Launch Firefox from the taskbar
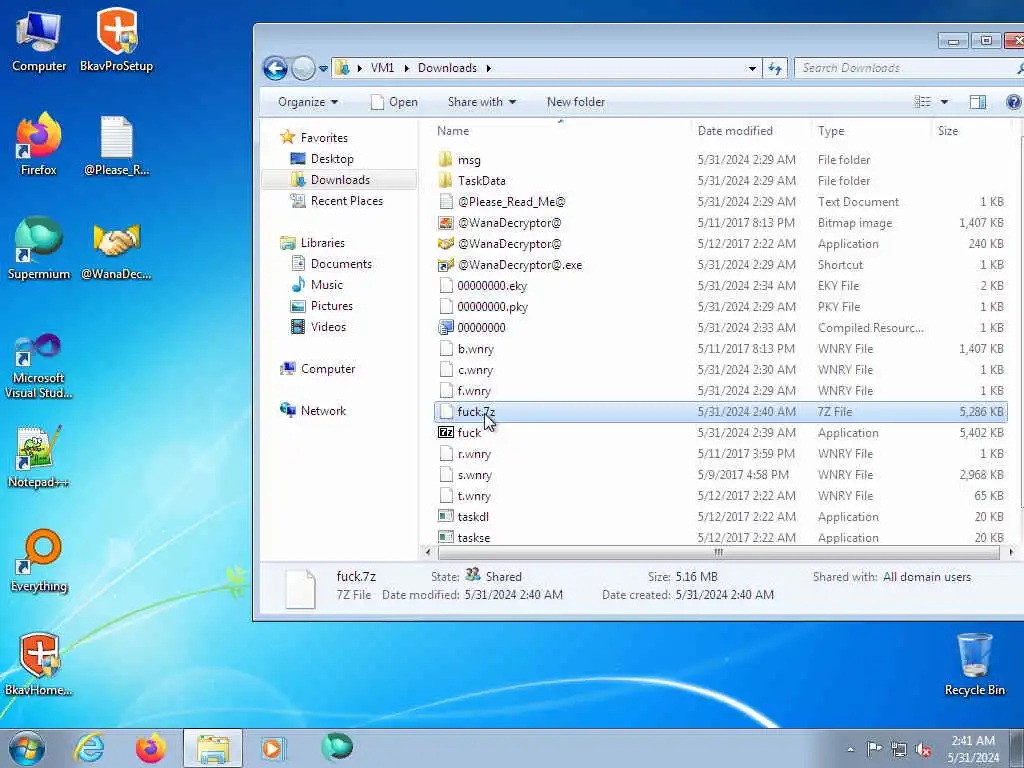This screenshot has width=1024, height=768. [151, 748]
